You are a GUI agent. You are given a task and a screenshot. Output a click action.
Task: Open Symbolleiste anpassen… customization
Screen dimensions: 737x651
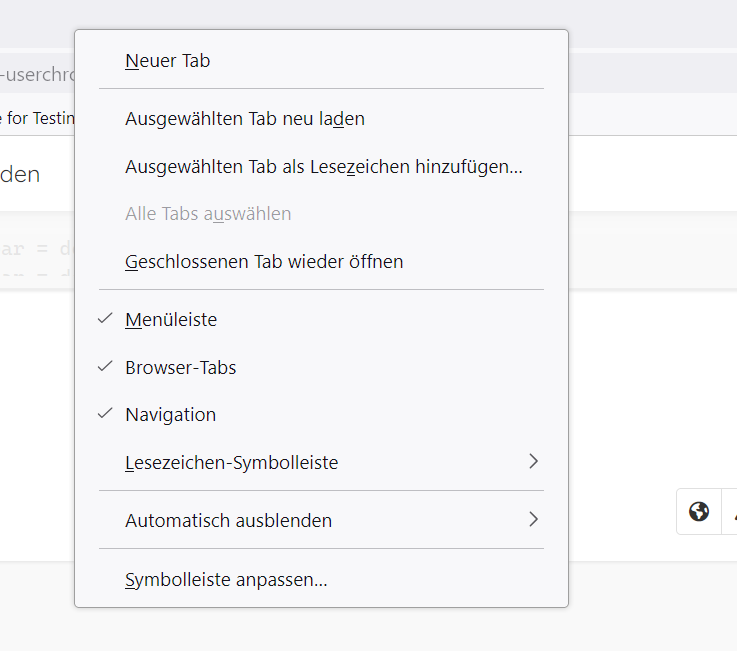point(226,579)
